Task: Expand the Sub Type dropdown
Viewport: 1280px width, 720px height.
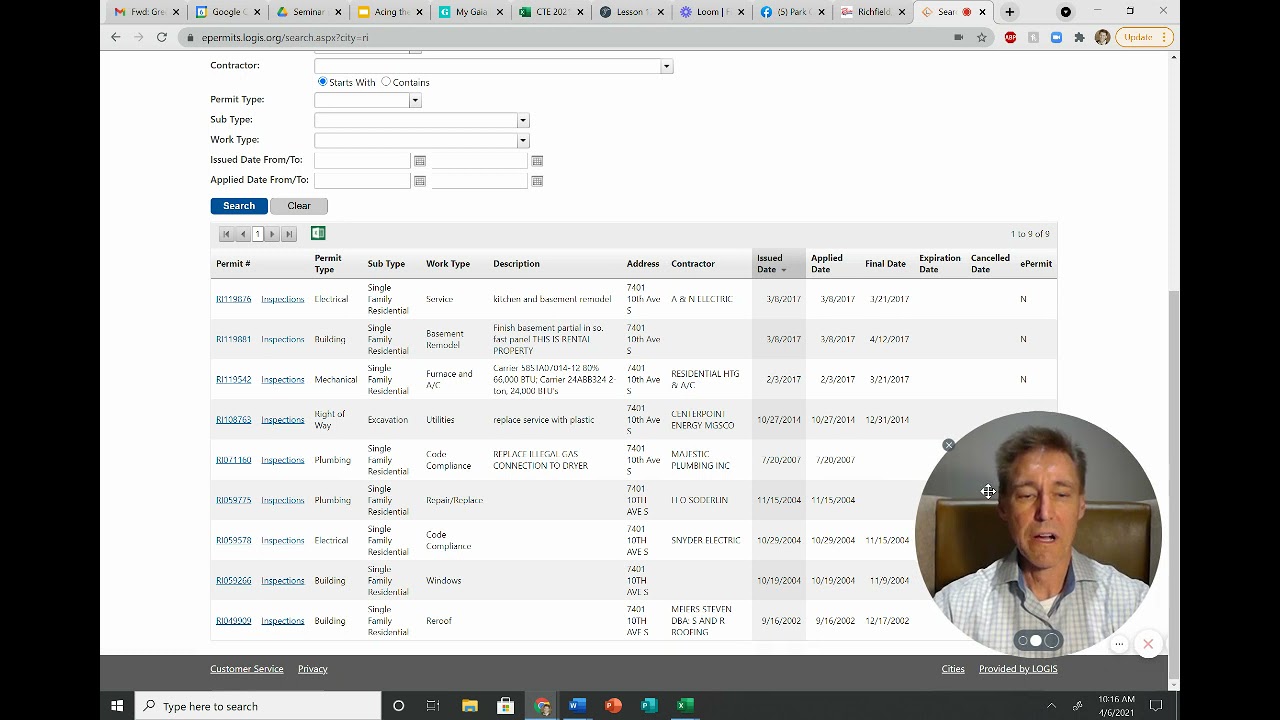Action: [522, 120]
